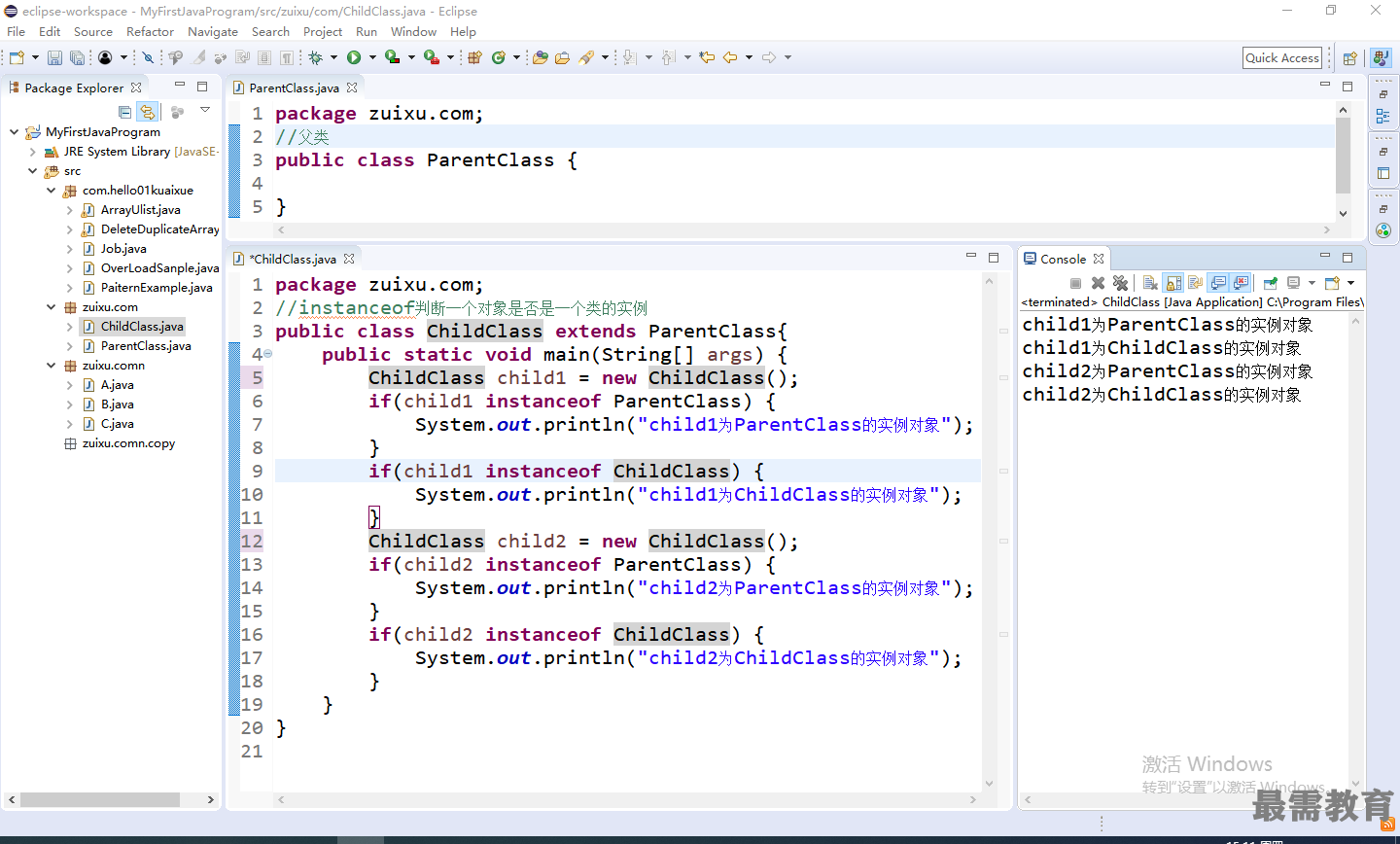
Task: Open the Run configurations dropdown arrow
Action: [x=372, y=57]
